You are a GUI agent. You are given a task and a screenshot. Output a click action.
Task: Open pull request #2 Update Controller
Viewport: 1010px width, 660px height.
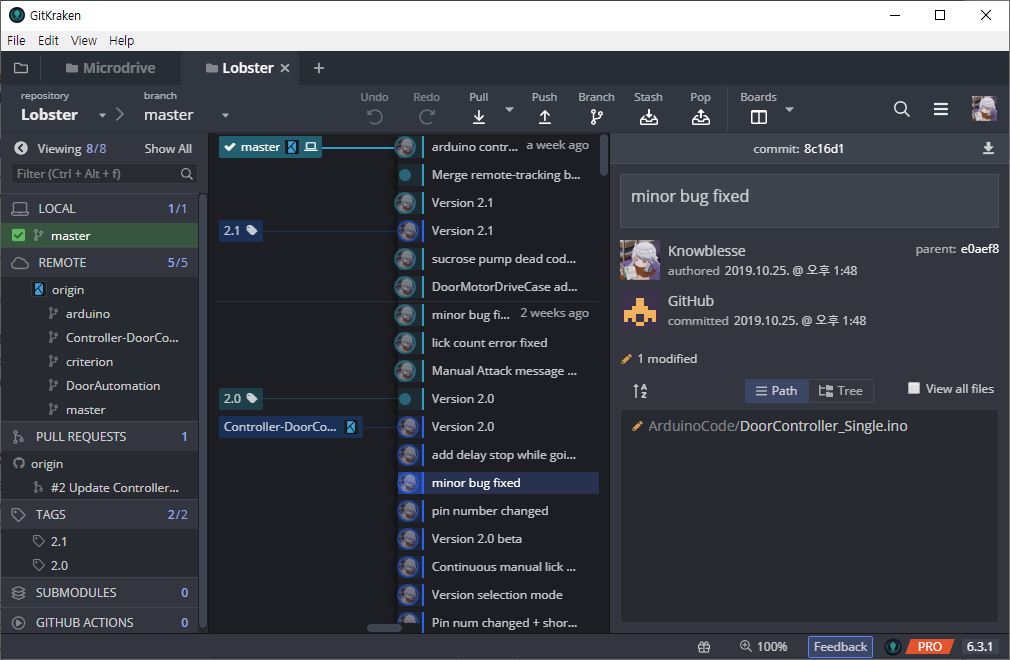point(106,487)
